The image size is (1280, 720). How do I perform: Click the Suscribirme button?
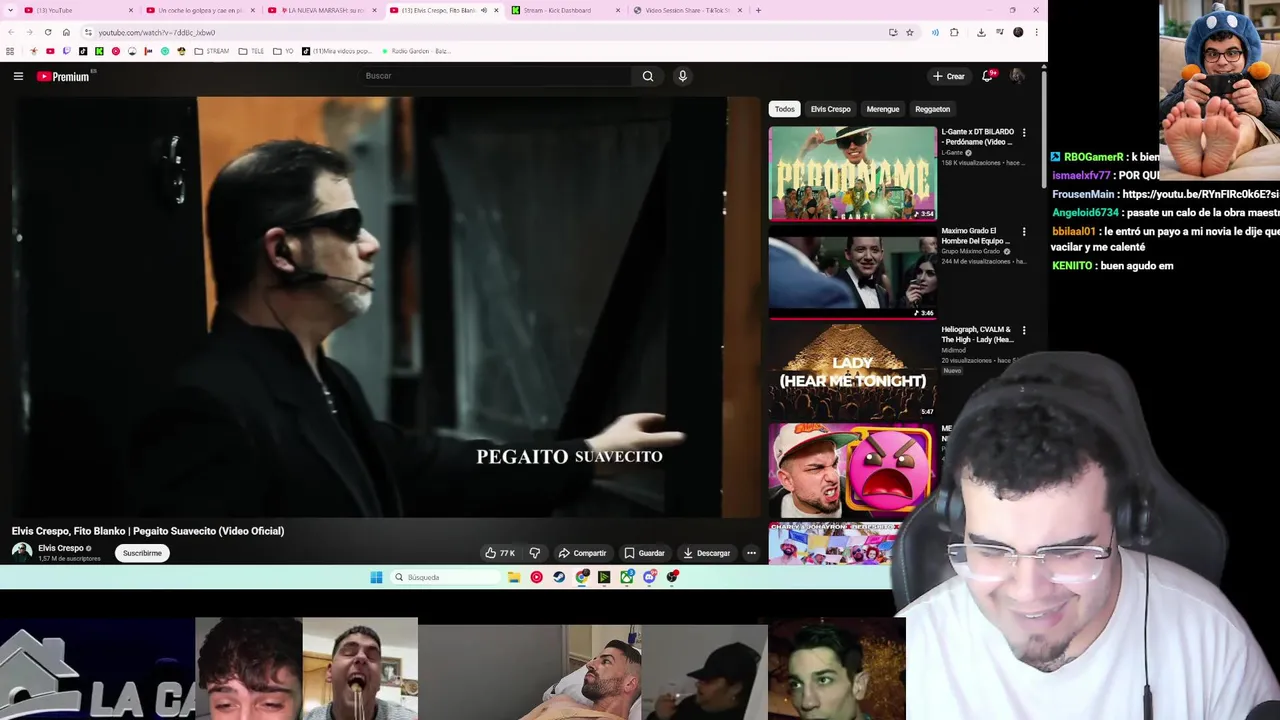coord(142,553)
